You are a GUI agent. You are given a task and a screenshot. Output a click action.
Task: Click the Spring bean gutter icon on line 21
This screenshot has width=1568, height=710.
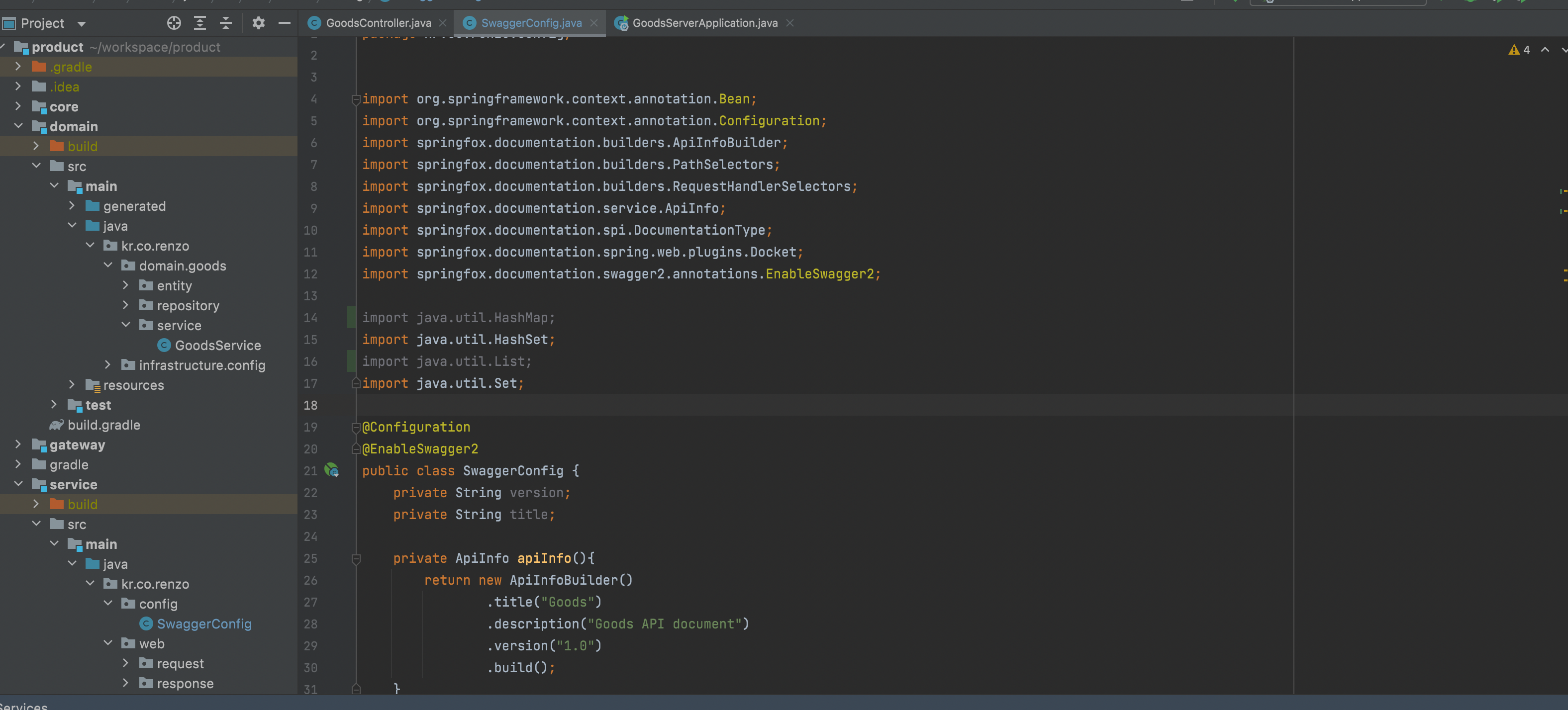(x=332, y=470)
